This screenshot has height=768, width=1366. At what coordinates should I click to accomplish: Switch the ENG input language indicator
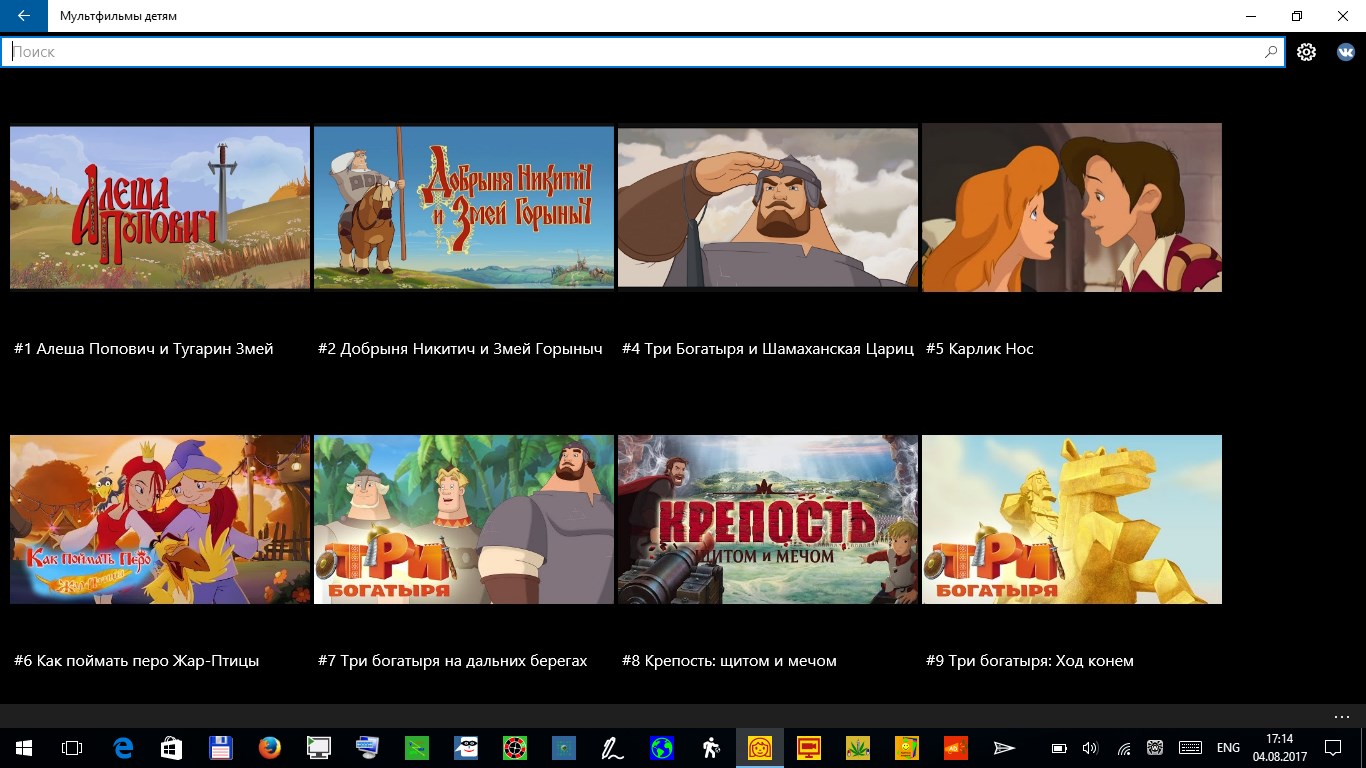coord(1228,748)
